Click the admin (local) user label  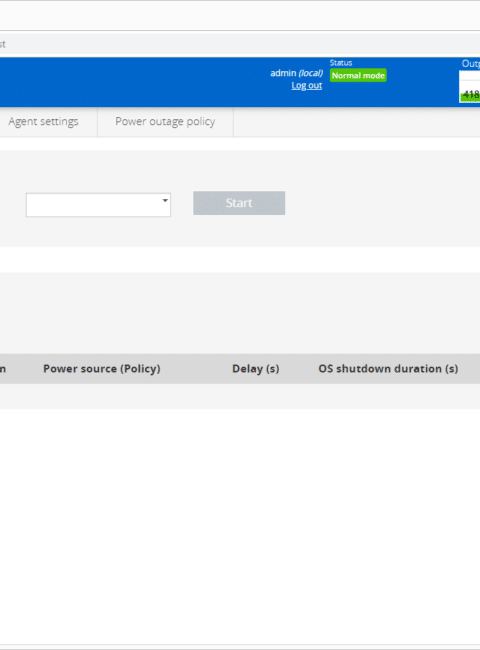point(296,73)
